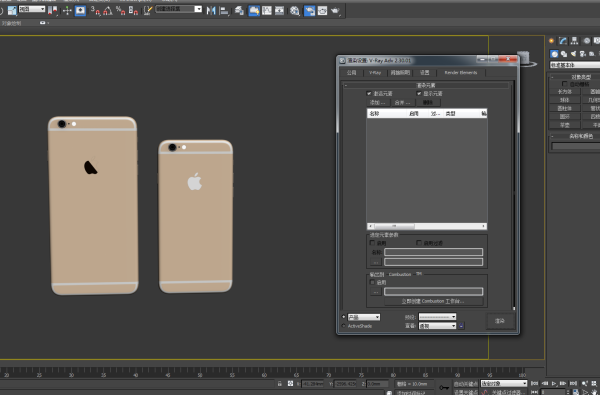
Task: Open the Production mode dropdown
Action: point(364,317)
